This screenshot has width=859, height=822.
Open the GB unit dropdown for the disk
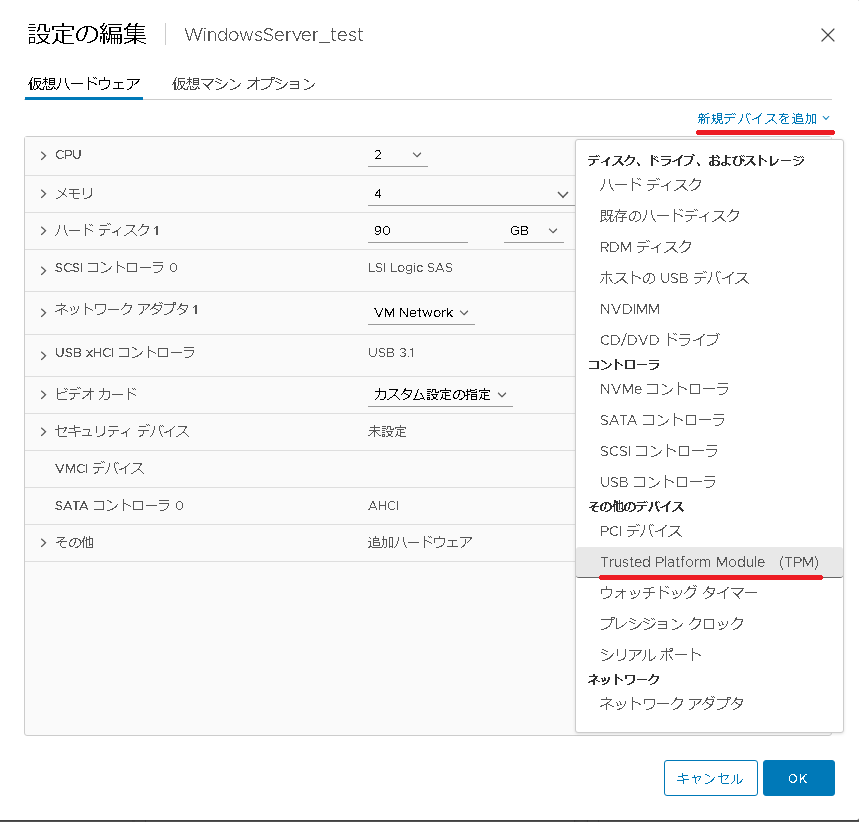point(534,231)
